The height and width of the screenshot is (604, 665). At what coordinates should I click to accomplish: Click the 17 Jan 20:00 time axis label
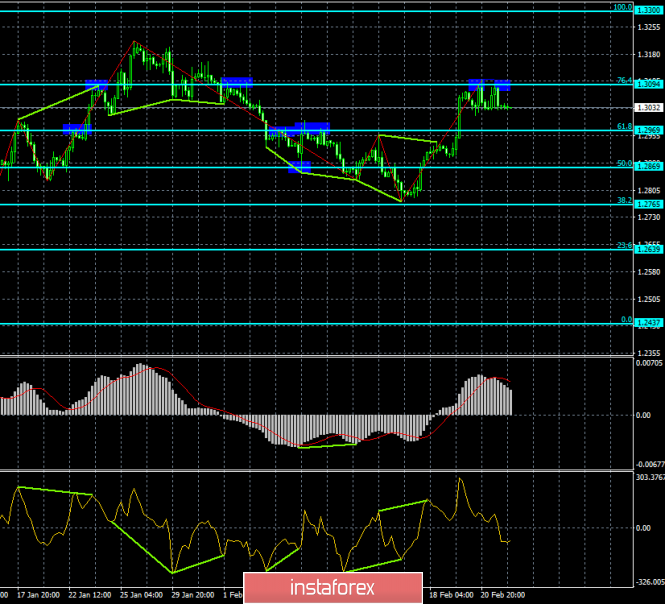click(x=38, y=595)
